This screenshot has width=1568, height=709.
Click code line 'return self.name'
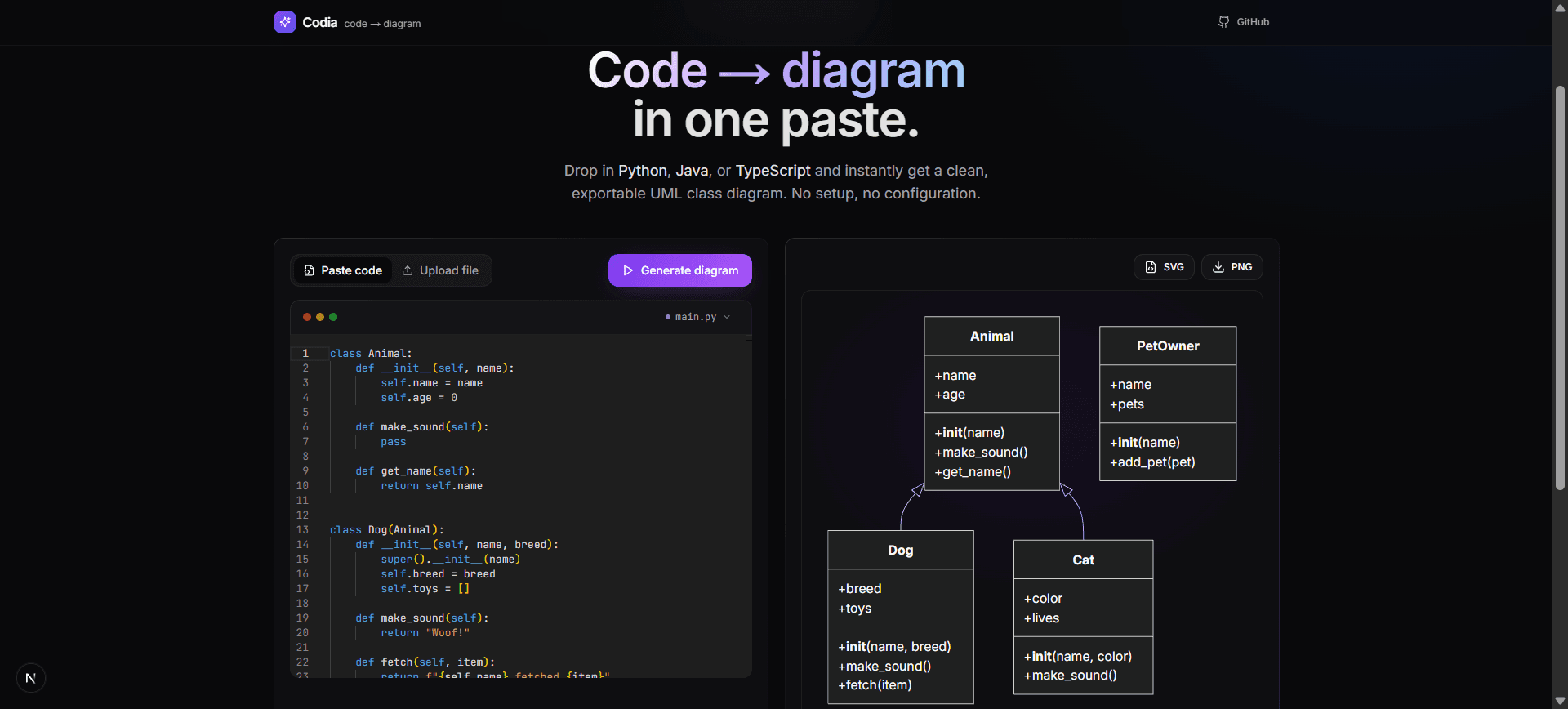(x=431, y=486)
